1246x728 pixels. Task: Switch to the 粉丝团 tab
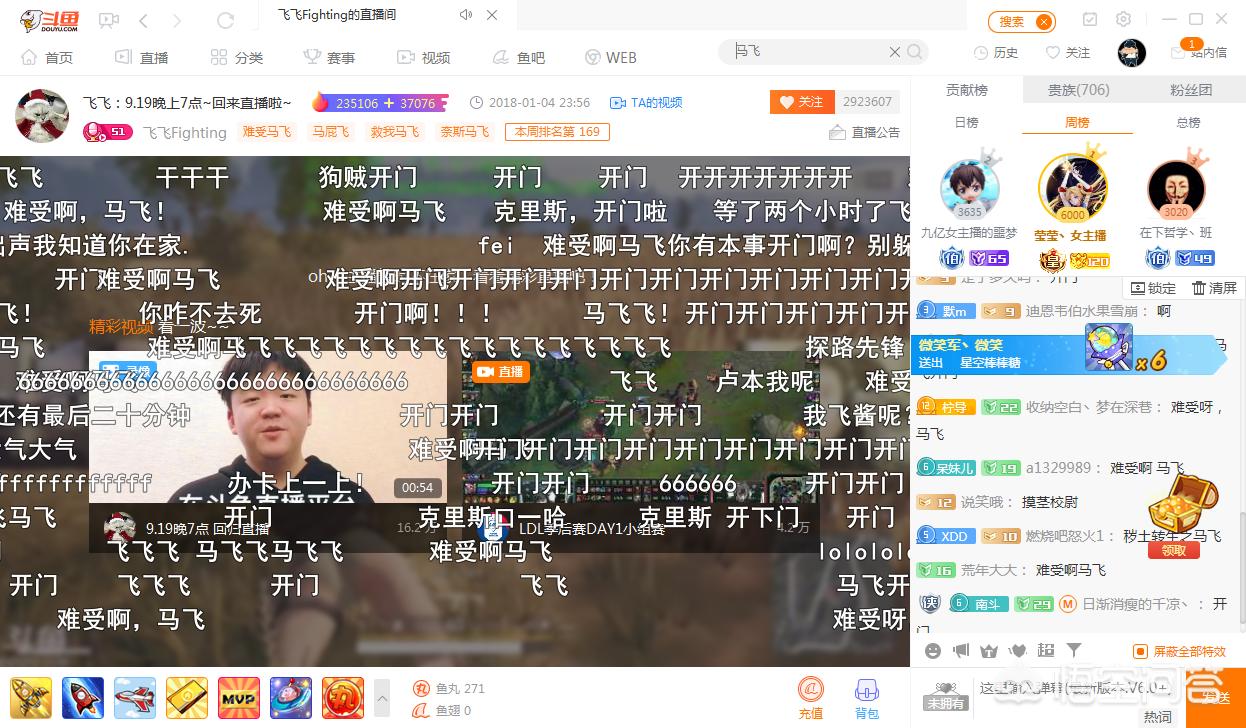1190,90
